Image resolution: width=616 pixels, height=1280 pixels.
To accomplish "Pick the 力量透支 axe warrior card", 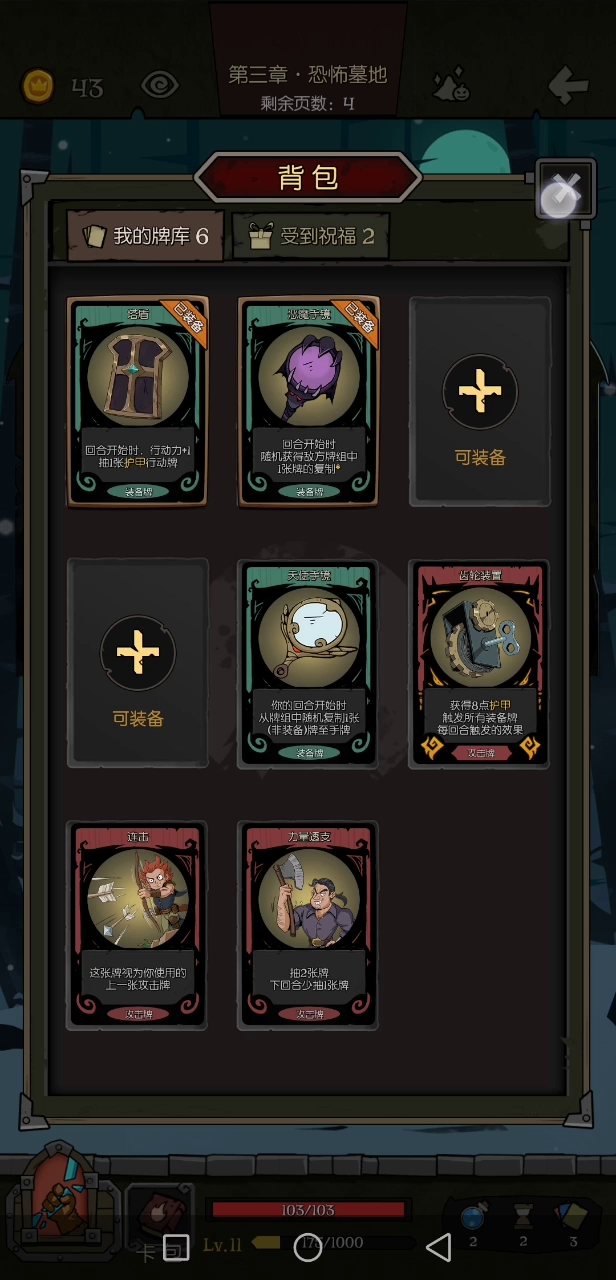I will (x=308, y=925).
